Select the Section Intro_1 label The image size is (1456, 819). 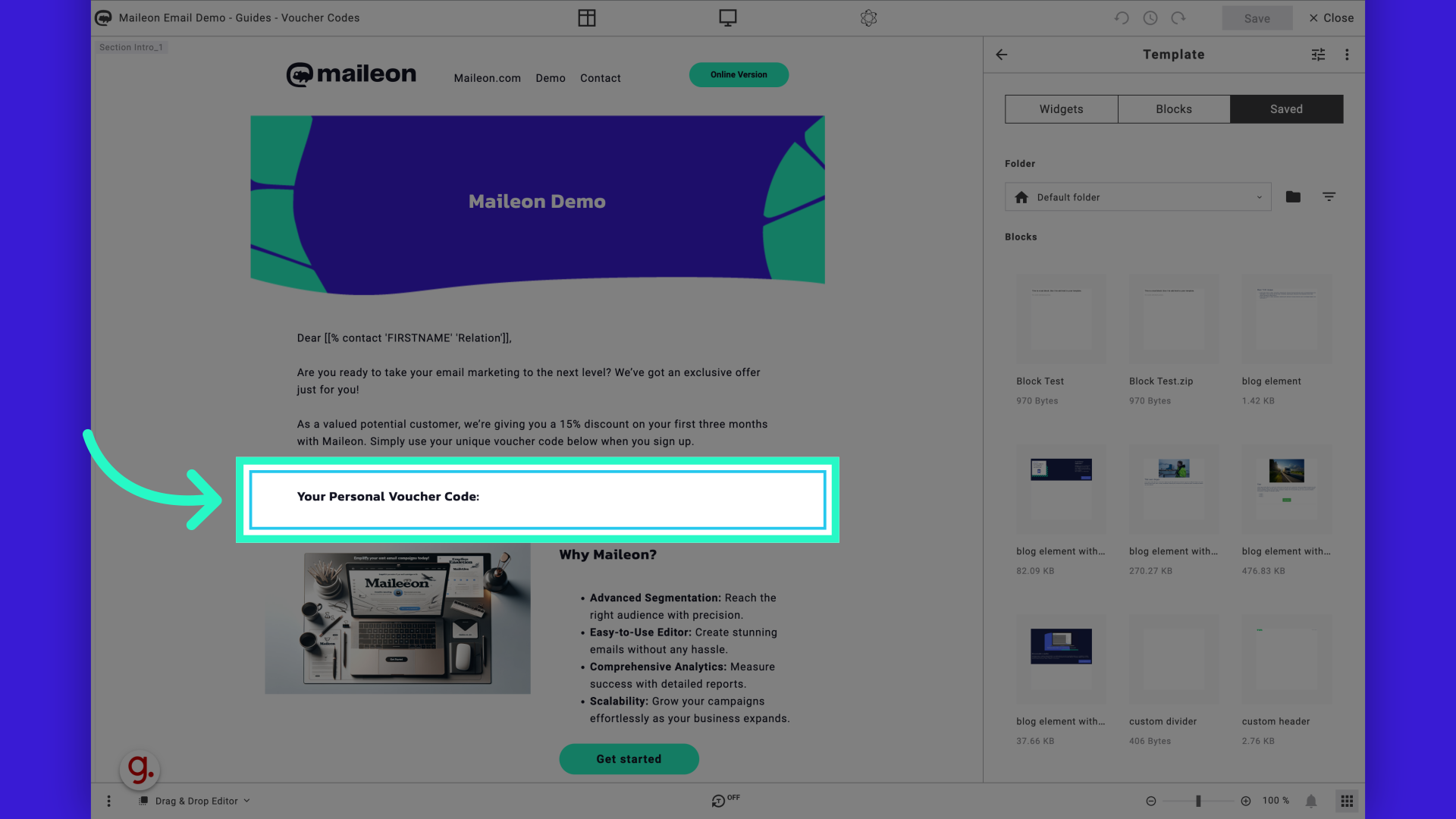coord(130,47)
